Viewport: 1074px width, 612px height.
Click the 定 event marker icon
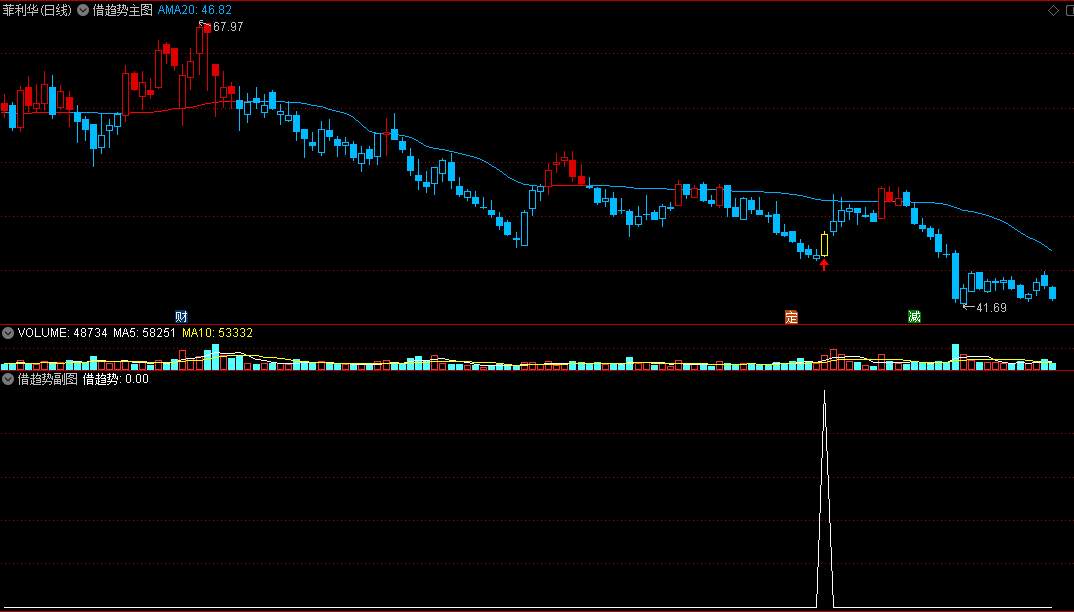791,317
